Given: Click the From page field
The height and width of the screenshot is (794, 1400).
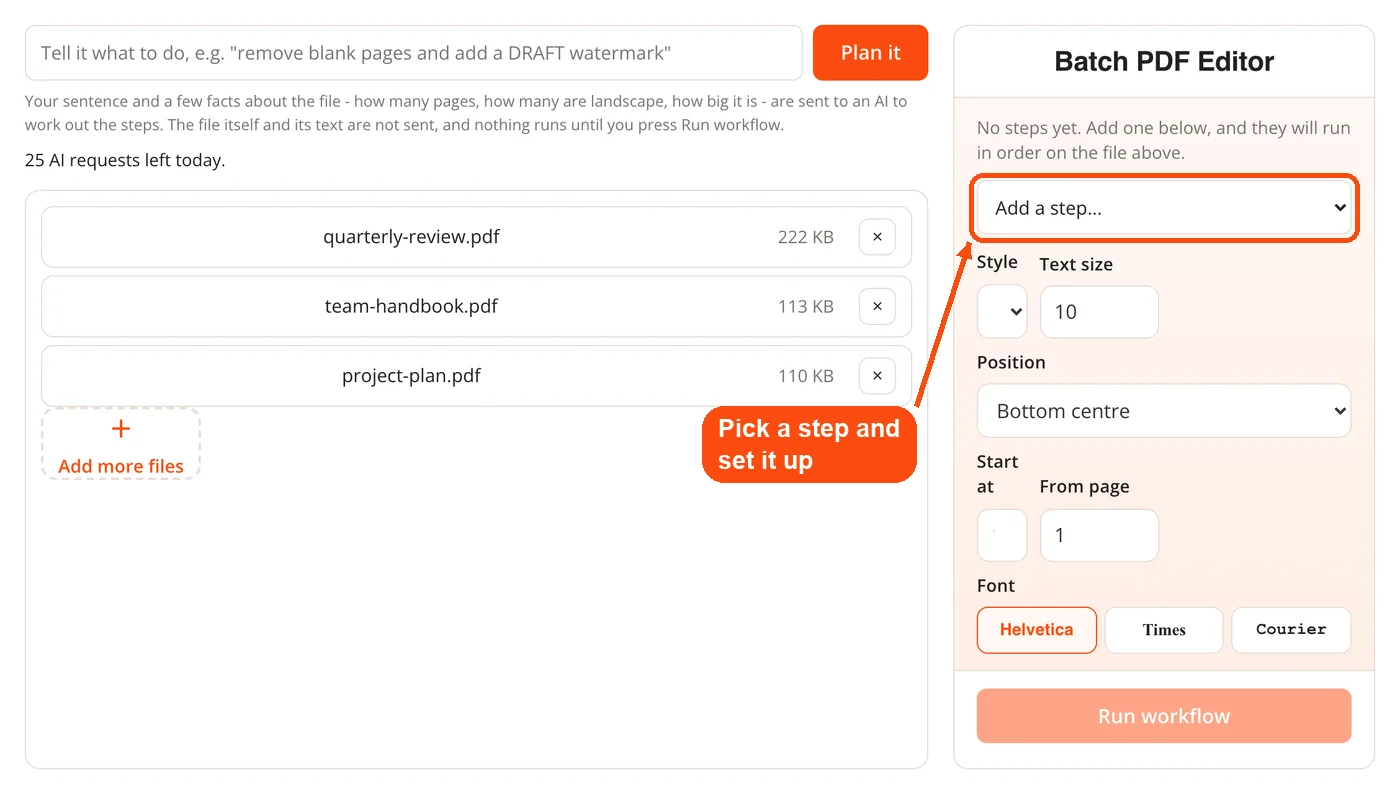Looking at the screenshot, I should click(1099, 535).
